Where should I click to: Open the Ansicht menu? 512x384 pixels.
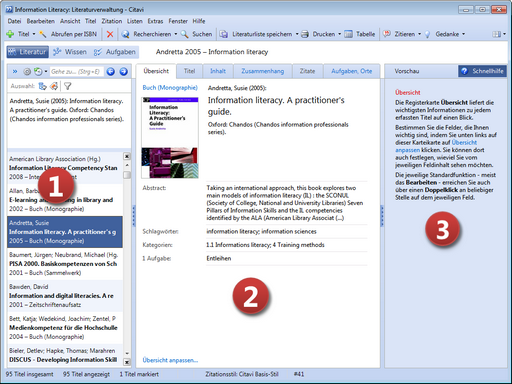[70, 21]
